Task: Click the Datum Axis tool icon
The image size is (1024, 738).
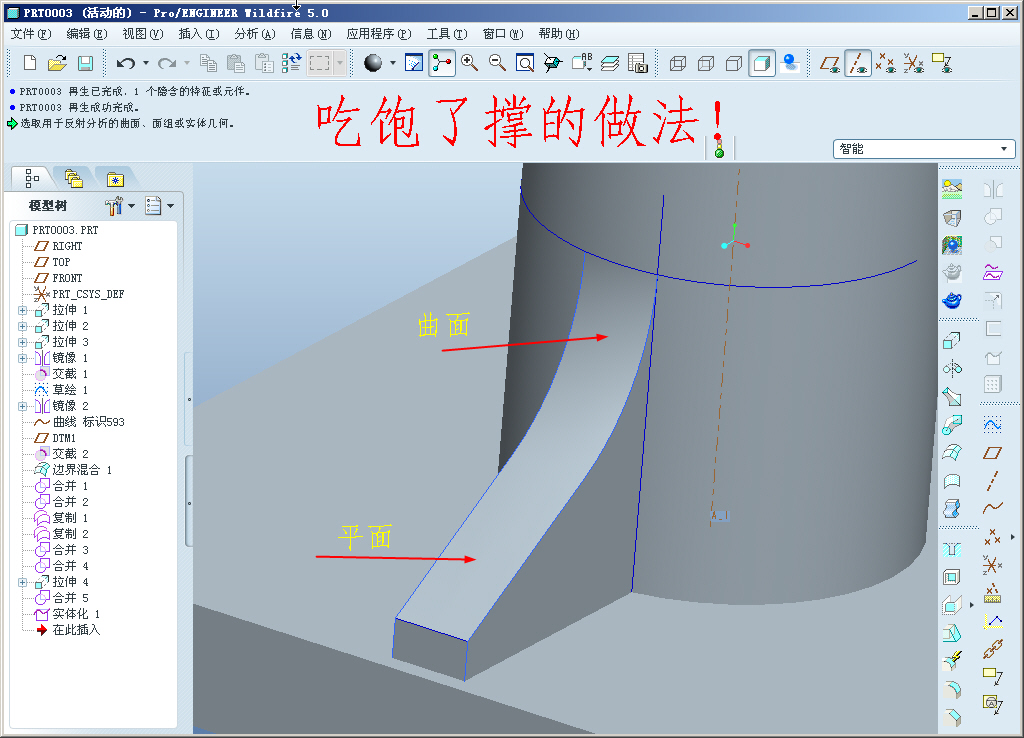Action: (x=993, y=481)
